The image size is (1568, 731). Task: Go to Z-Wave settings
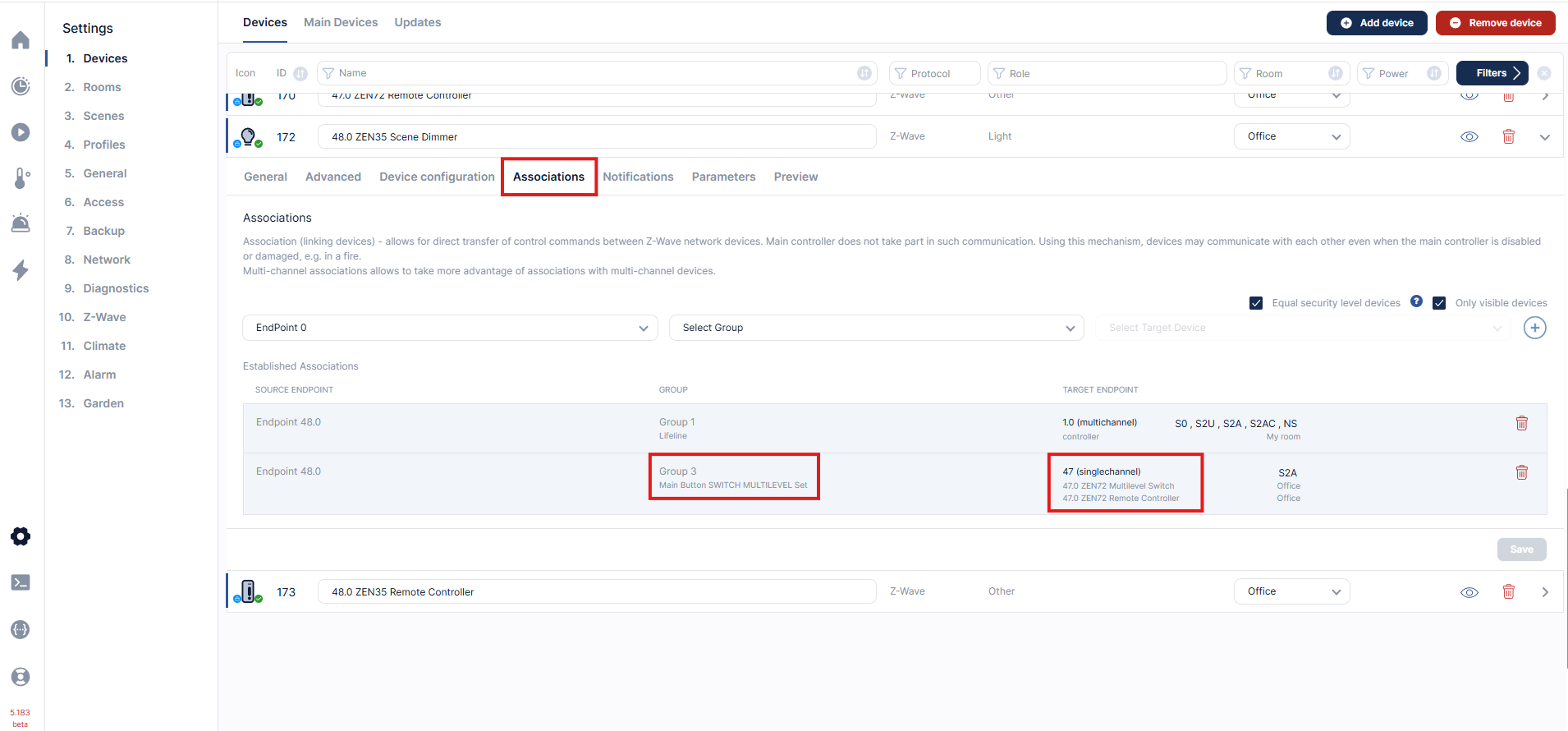[104, 317]
